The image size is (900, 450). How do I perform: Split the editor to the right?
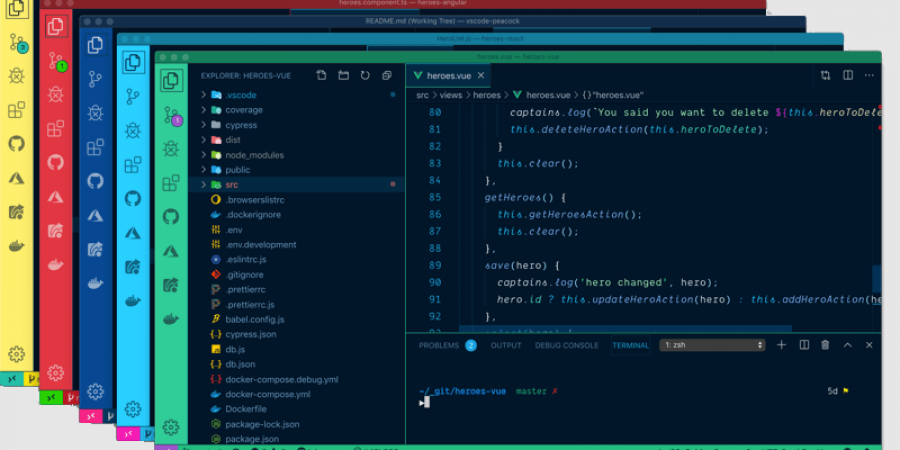pyautogui.click(x=848, y=75)
